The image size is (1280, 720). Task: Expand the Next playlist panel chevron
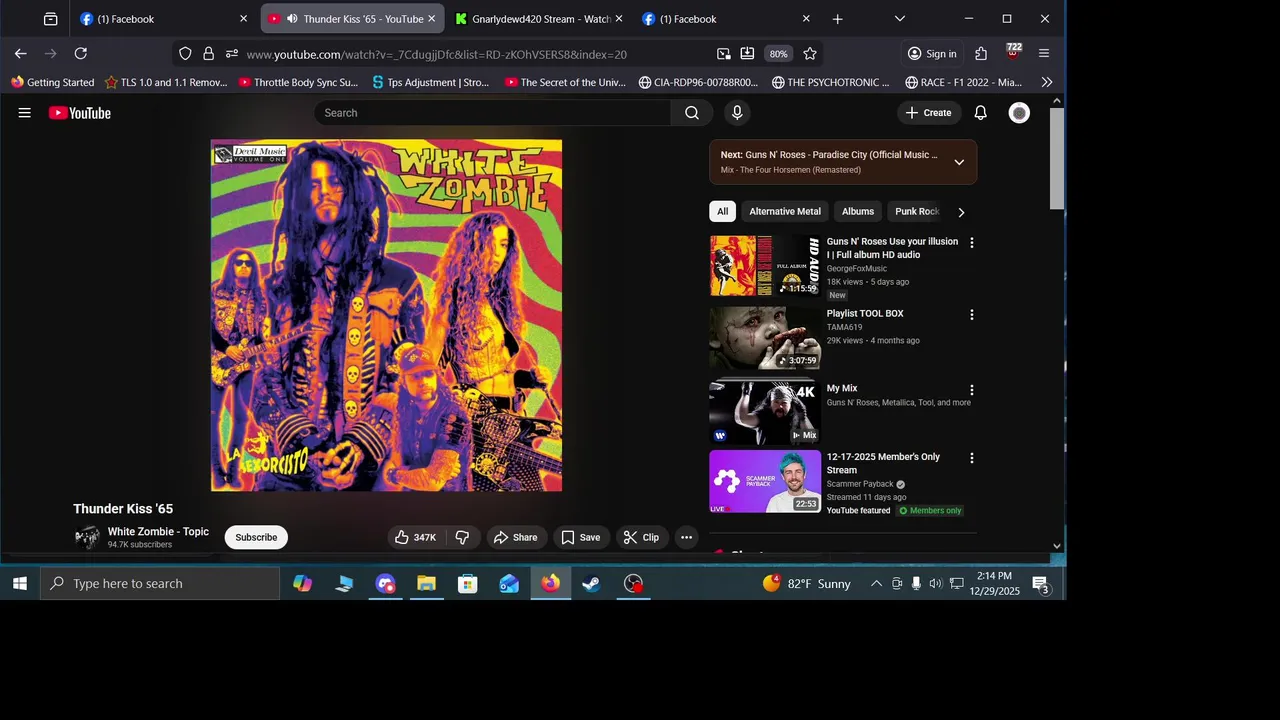[959, 162]
